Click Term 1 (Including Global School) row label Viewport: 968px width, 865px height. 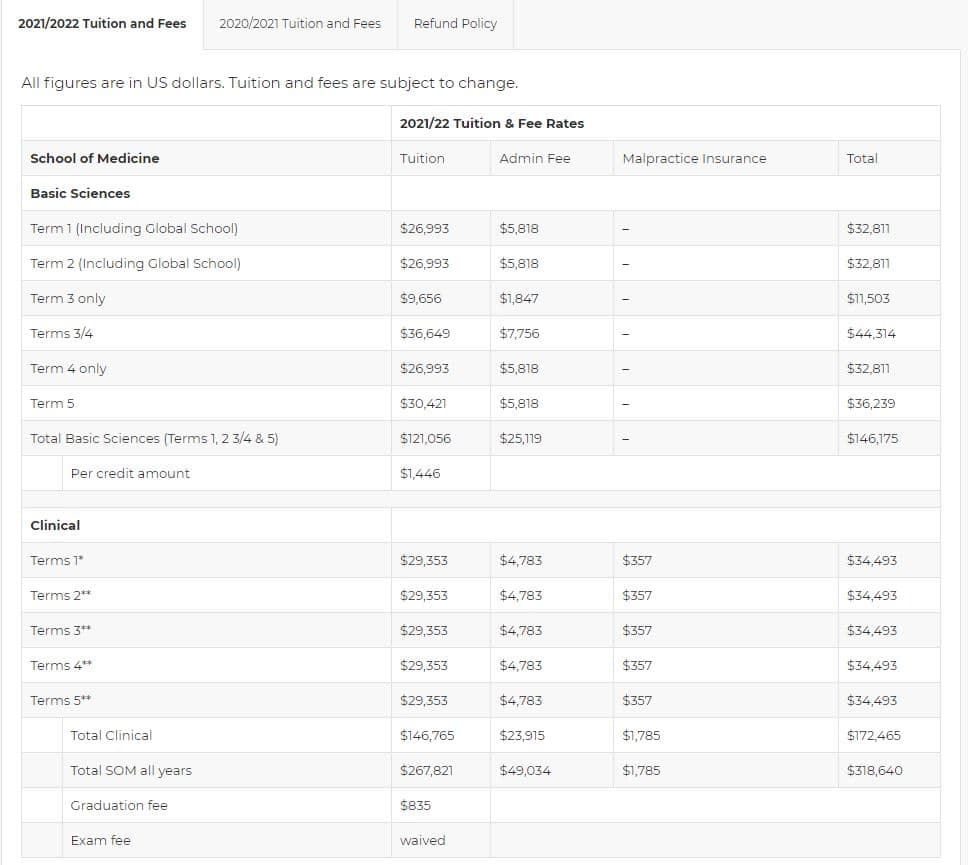134,228
